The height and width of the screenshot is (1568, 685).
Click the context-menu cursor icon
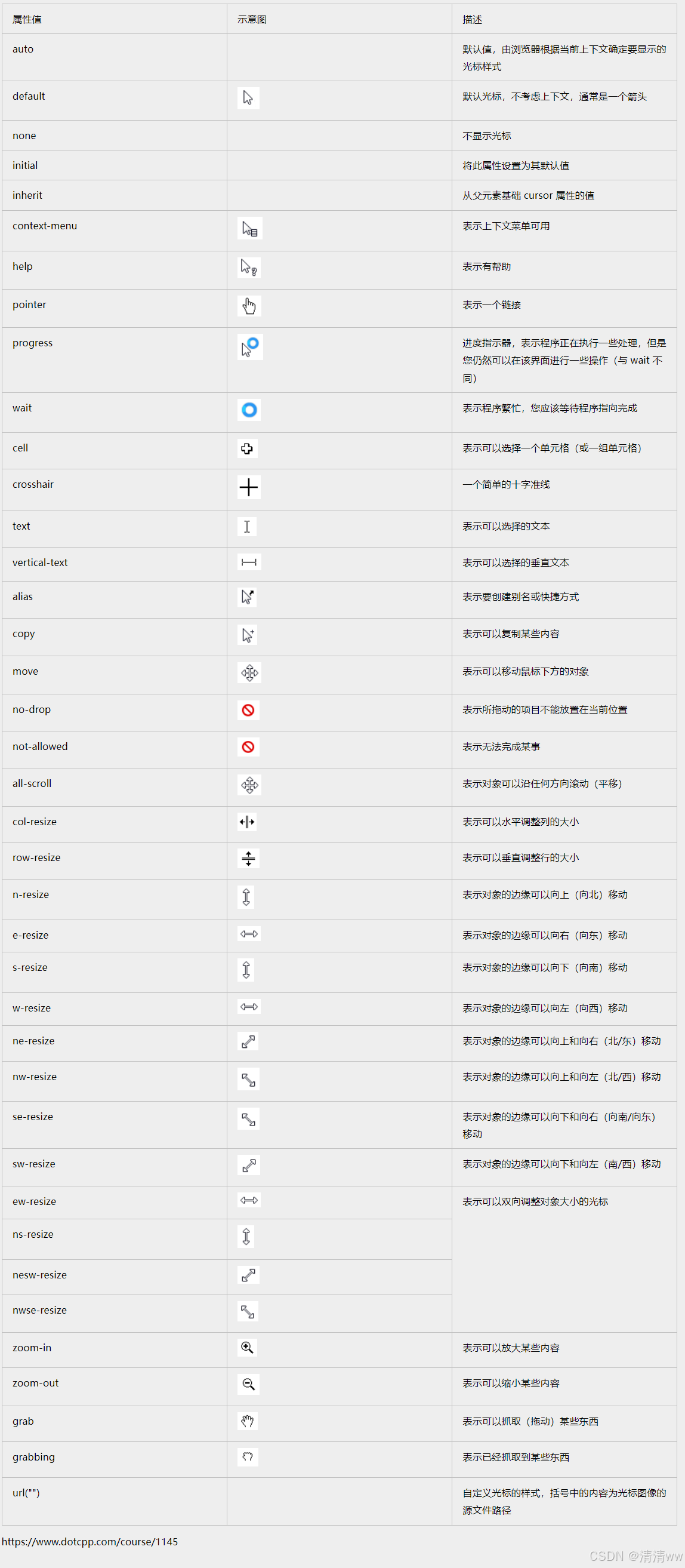[x=249, y=228]
